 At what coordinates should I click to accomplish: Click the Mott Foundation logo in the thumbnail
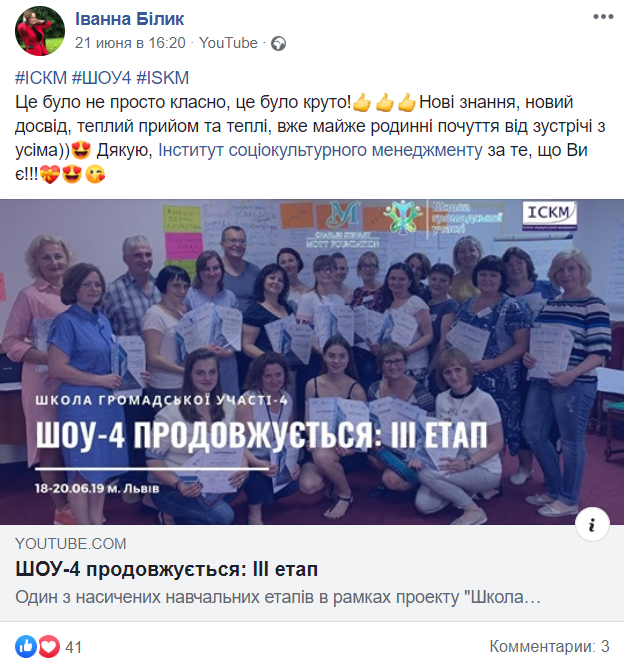point(343,225)
